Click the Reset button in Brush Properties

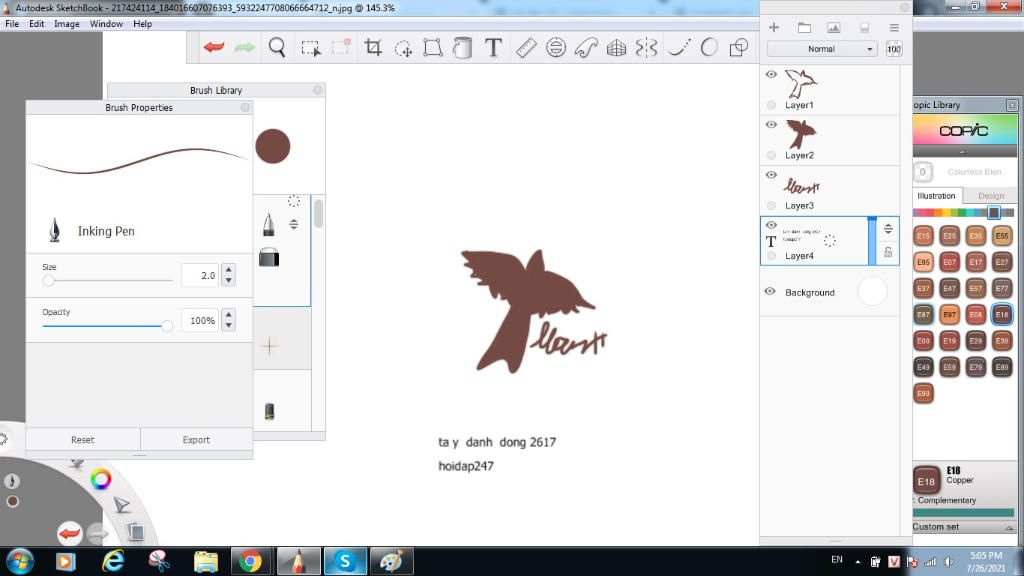click(82, 440)
